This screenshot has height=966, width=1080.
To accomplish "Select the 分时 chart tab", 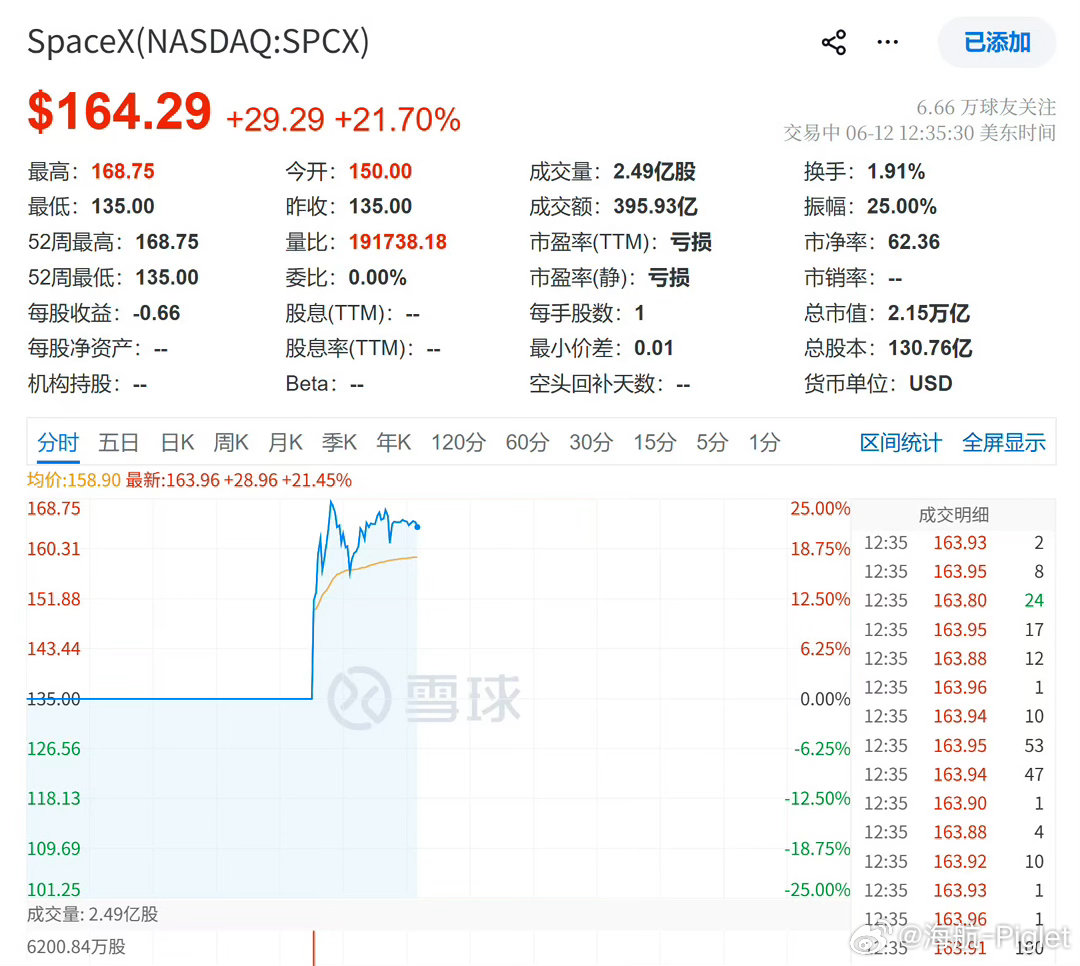I will pos(58,442).
